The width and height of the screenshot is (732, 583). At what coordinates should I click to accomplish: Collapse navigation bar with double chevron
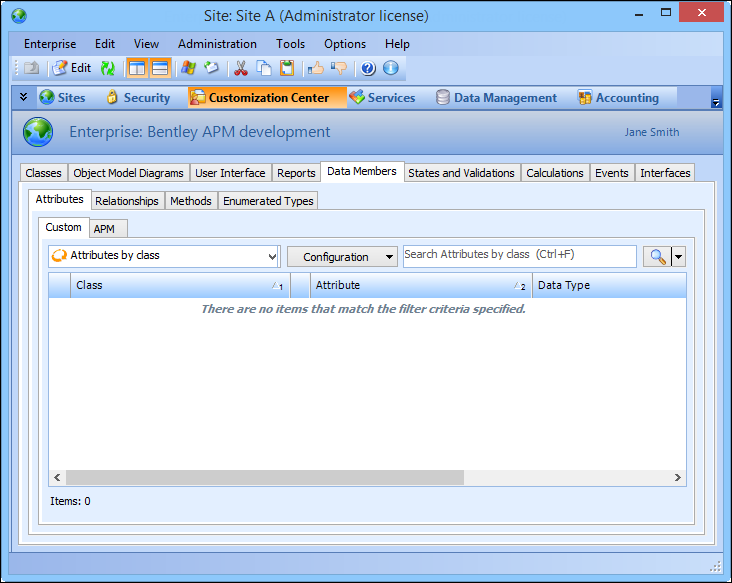click(23, 97)
